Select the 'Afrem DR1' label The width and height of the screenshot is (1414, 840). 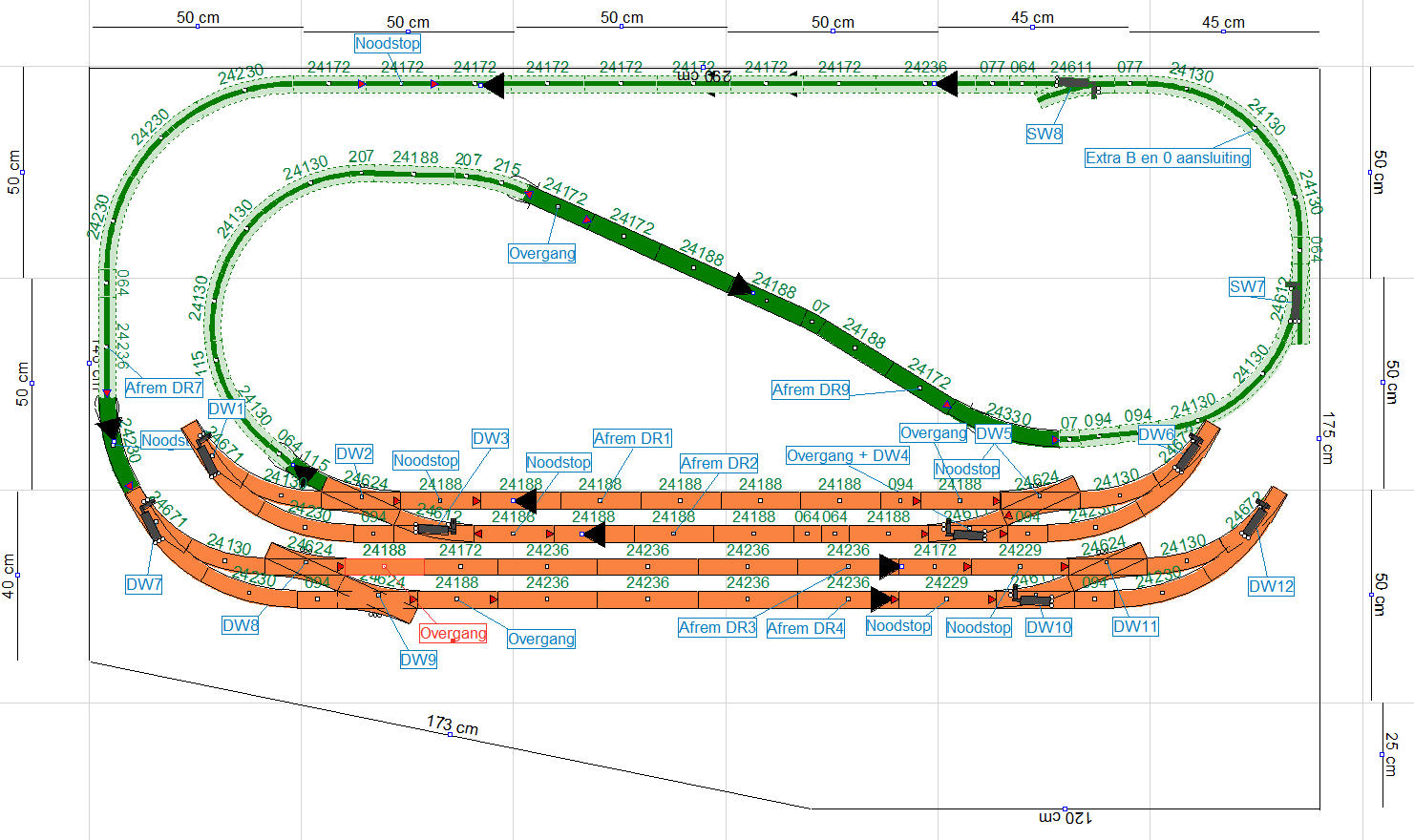point(631,439)
